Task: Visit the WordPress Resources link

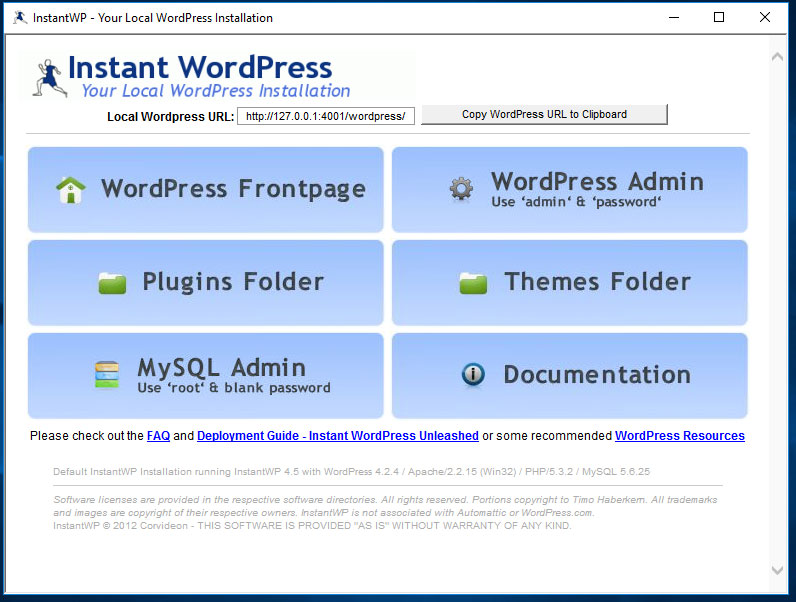Action: point(680,436)
